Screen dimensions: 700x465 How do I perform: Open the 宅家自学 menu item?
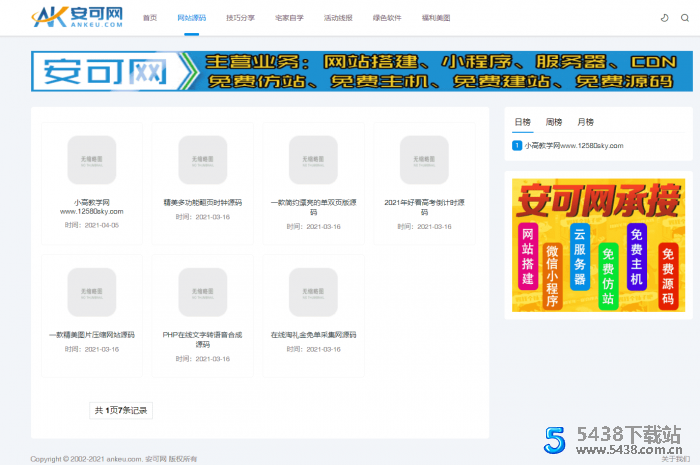289,18
